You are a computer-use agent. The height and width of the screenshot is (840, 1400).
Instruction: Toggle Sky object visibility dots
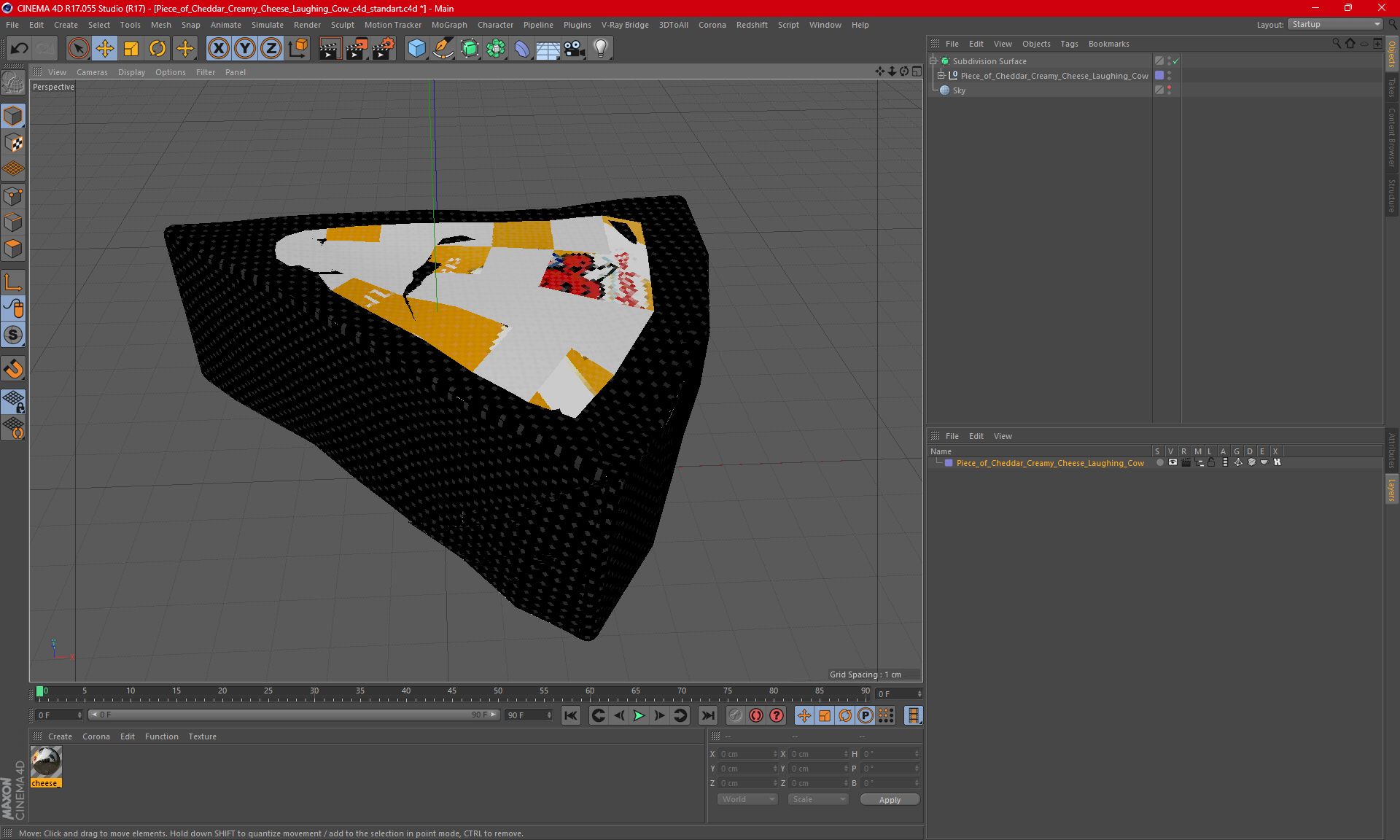1169,90
